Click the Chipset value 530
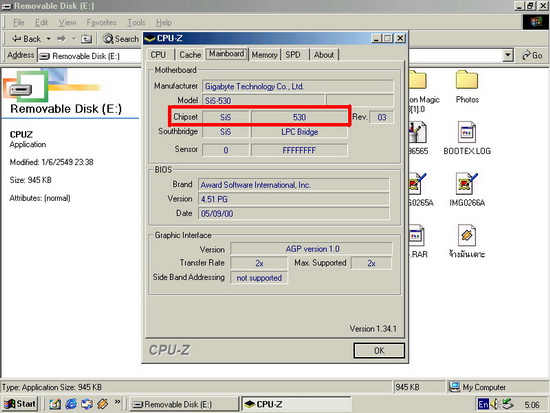Viewport: 550px width, 413px height. click(299, 117)
